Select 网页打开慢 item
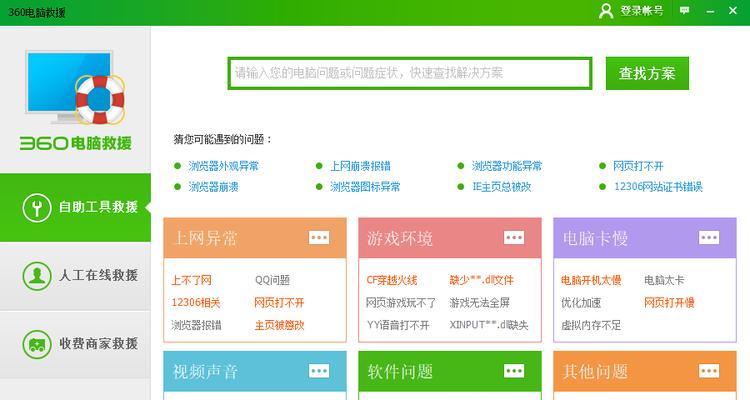Screen dimensions: 750x400 tap(669, 302)
